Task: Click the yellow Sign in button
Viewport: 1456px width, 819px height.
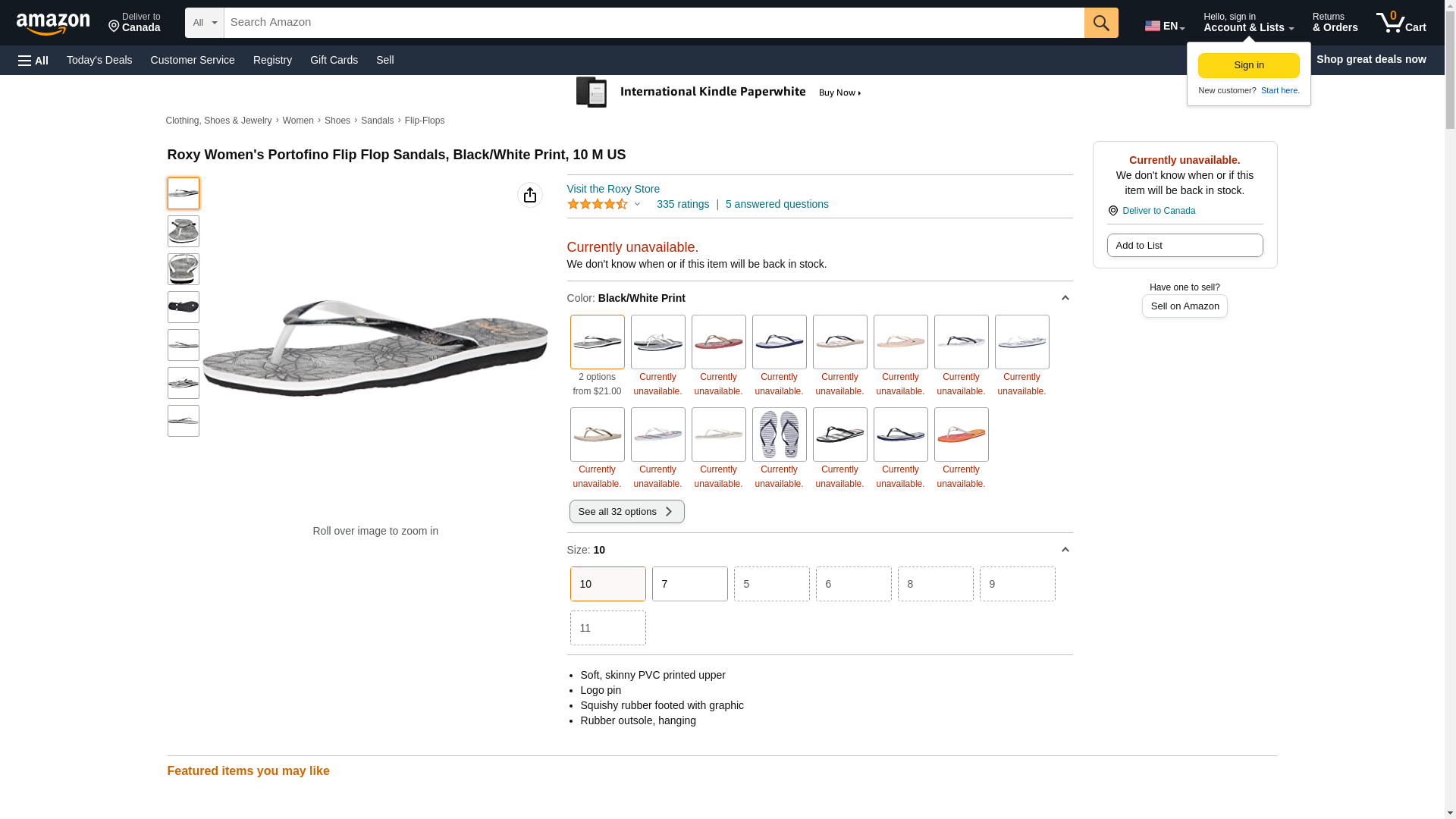Action: click(x=1249, y=65)
